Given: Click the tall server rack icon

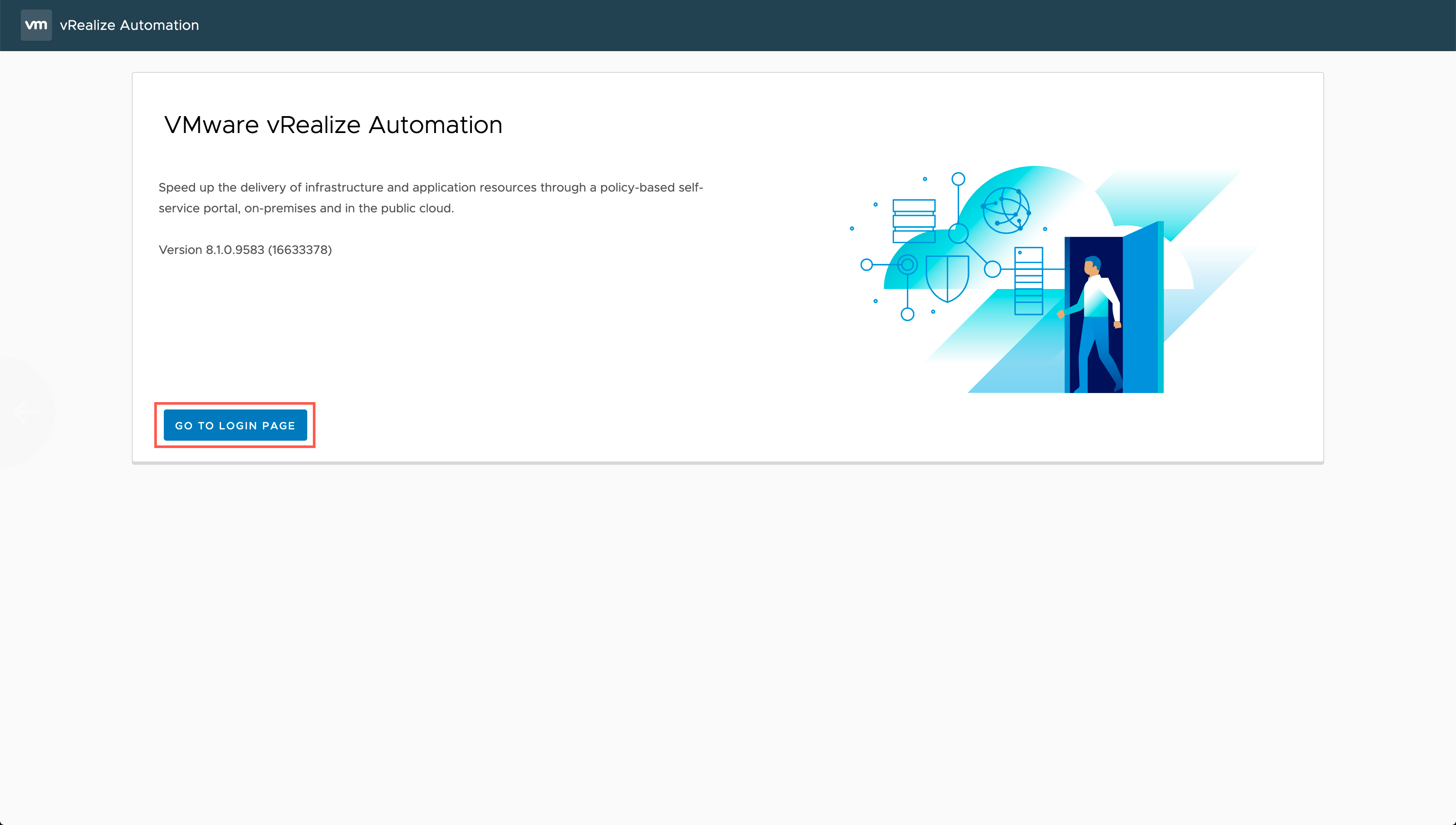Looking at the screenshot, I should [x=1028, y=281].
